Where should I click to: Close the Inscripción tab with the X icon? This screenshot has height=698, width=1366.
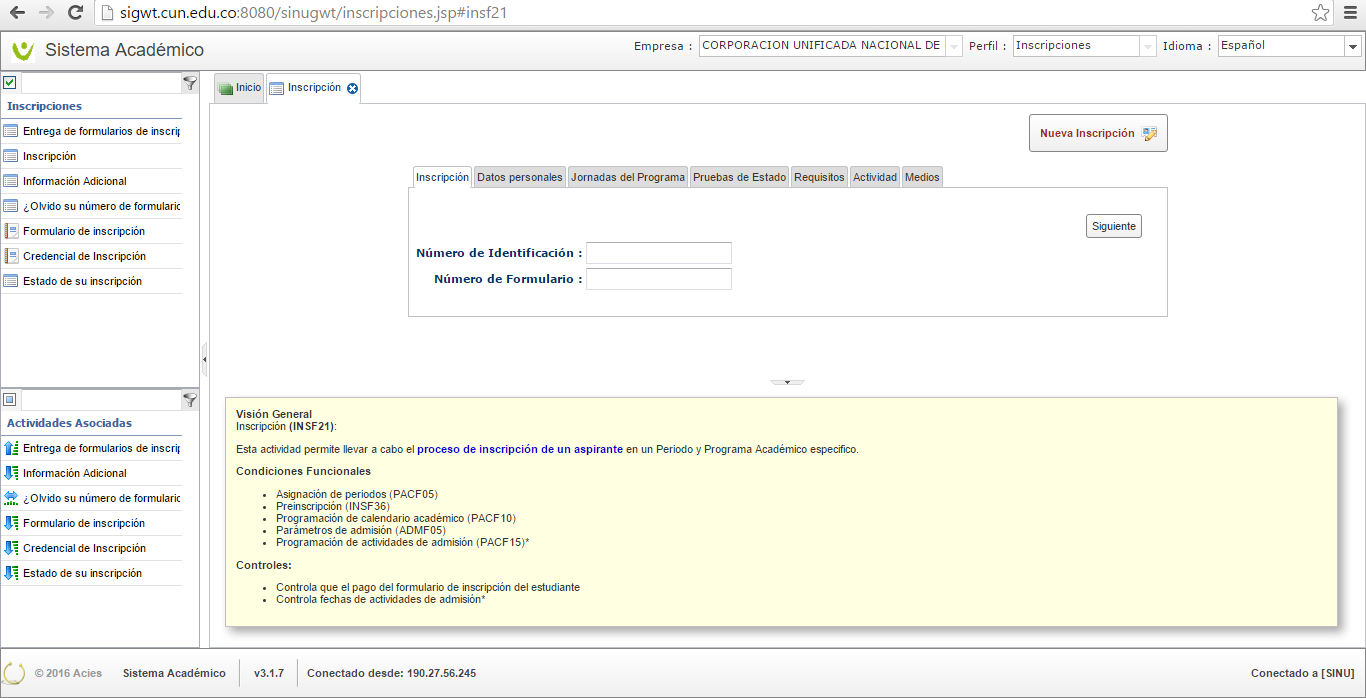coord(352,88)
